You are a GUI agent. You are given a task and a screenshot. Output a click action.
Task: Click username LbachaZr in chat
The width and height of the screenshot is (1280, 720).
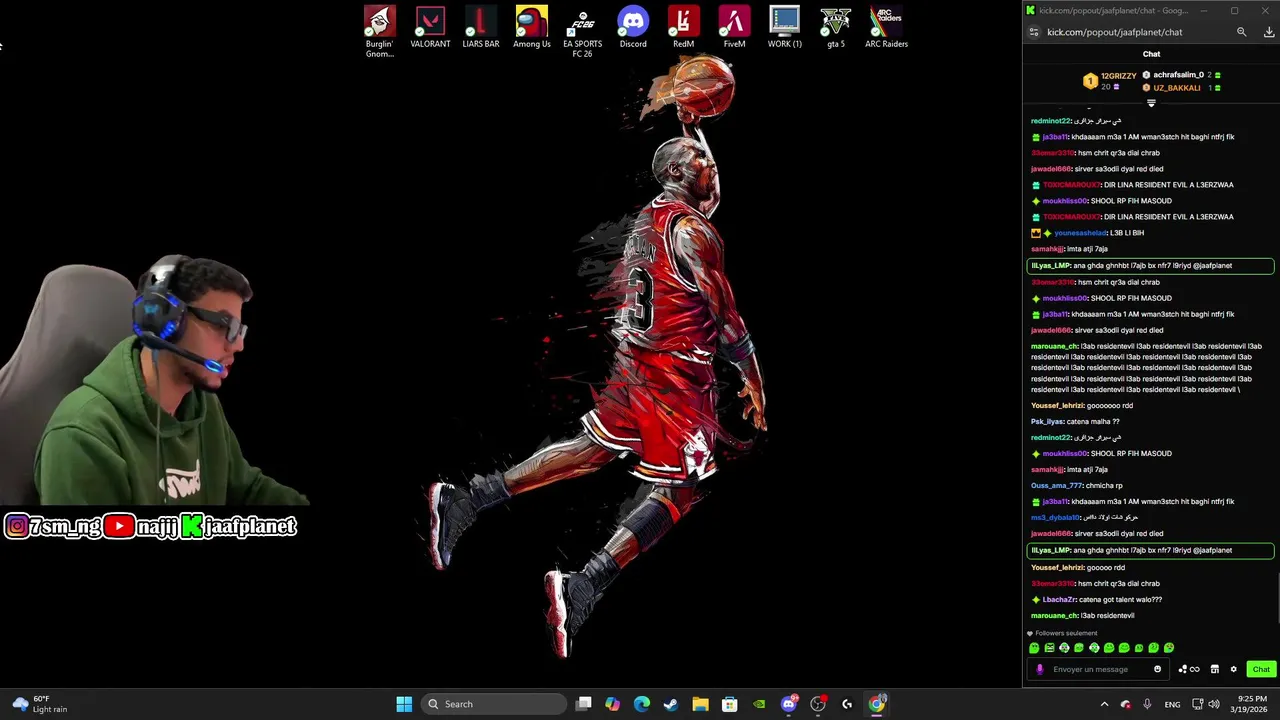pyautogui.click(x=1059, y=599)
